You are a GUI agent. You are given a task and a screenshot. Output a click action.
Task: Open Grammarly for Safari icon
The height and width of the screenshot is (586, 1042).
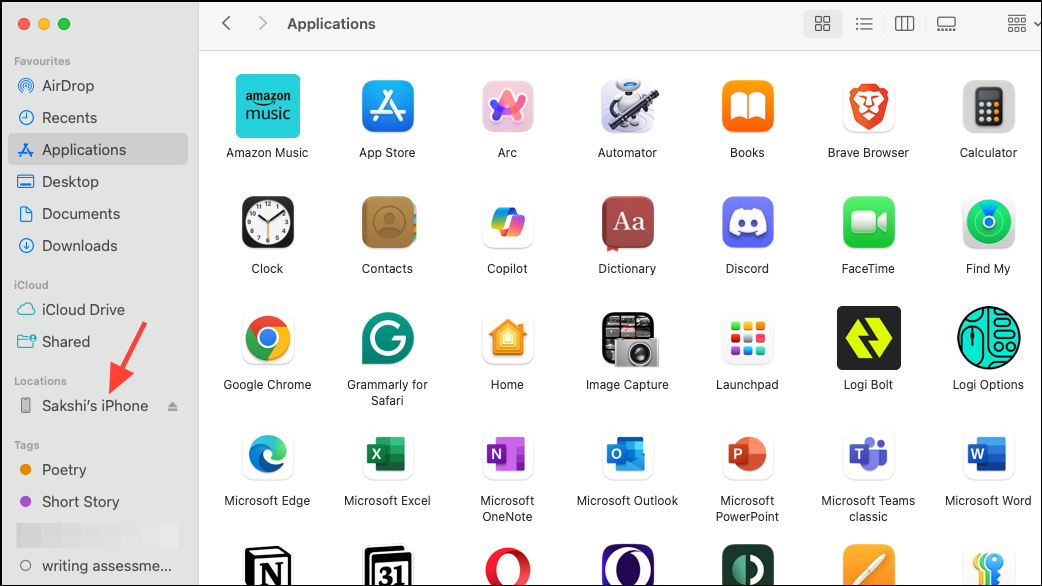(387, 338)
